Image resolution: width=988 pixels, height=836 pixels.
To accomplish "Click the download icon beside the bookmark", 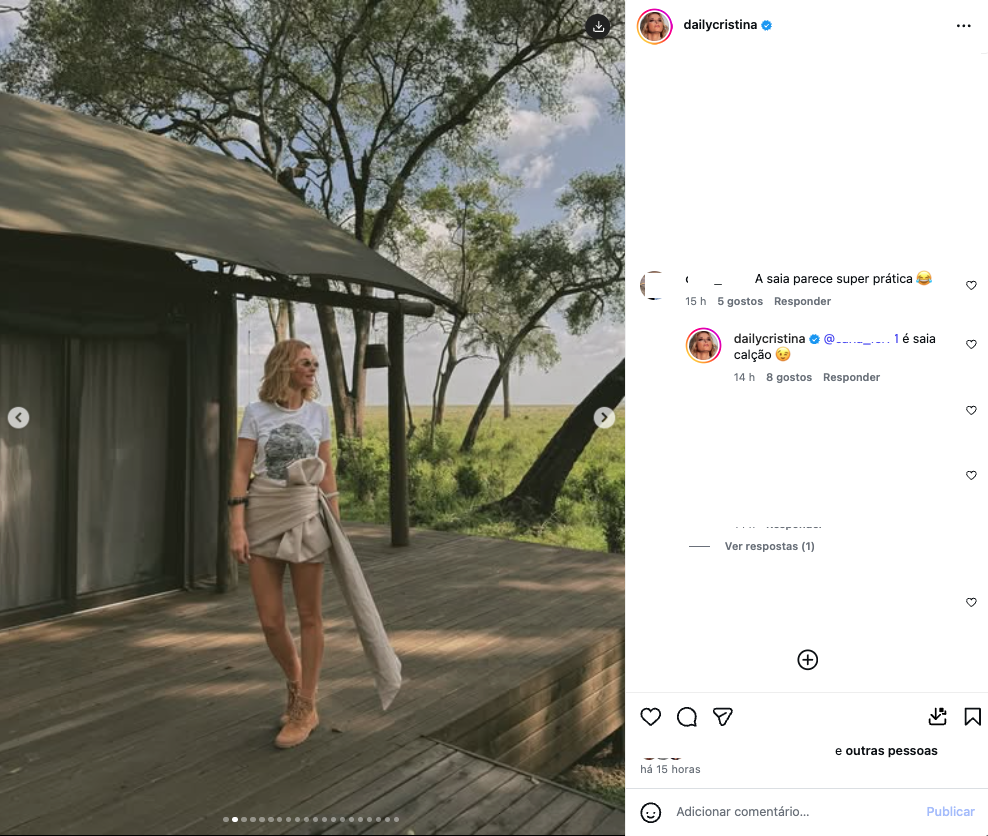I will click(x=937, y=717).
